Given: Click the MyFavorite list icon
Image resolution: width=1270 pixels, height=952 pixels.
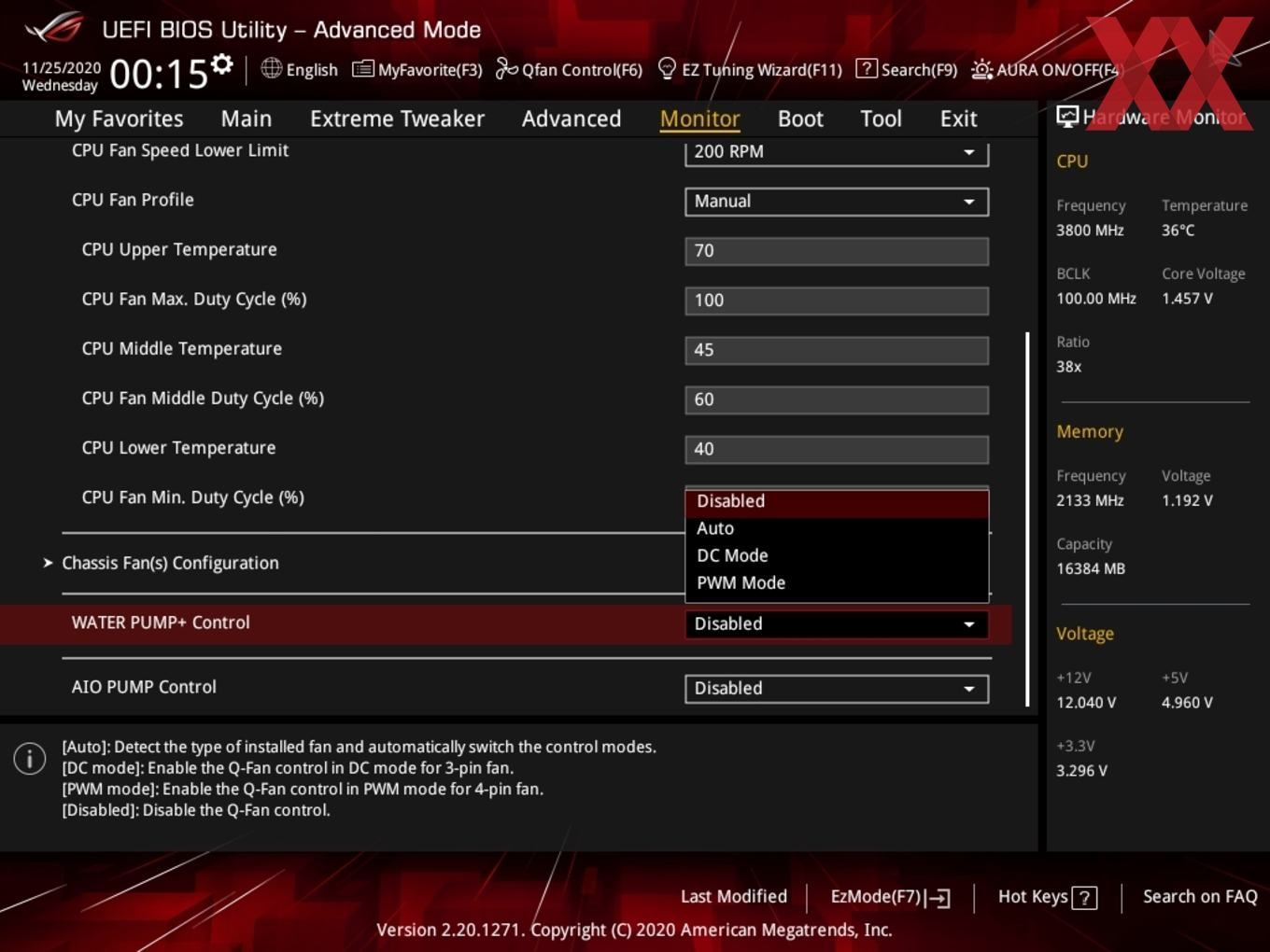Looking at the screenshot, I should pyautogui.click(x=362, y=69).
